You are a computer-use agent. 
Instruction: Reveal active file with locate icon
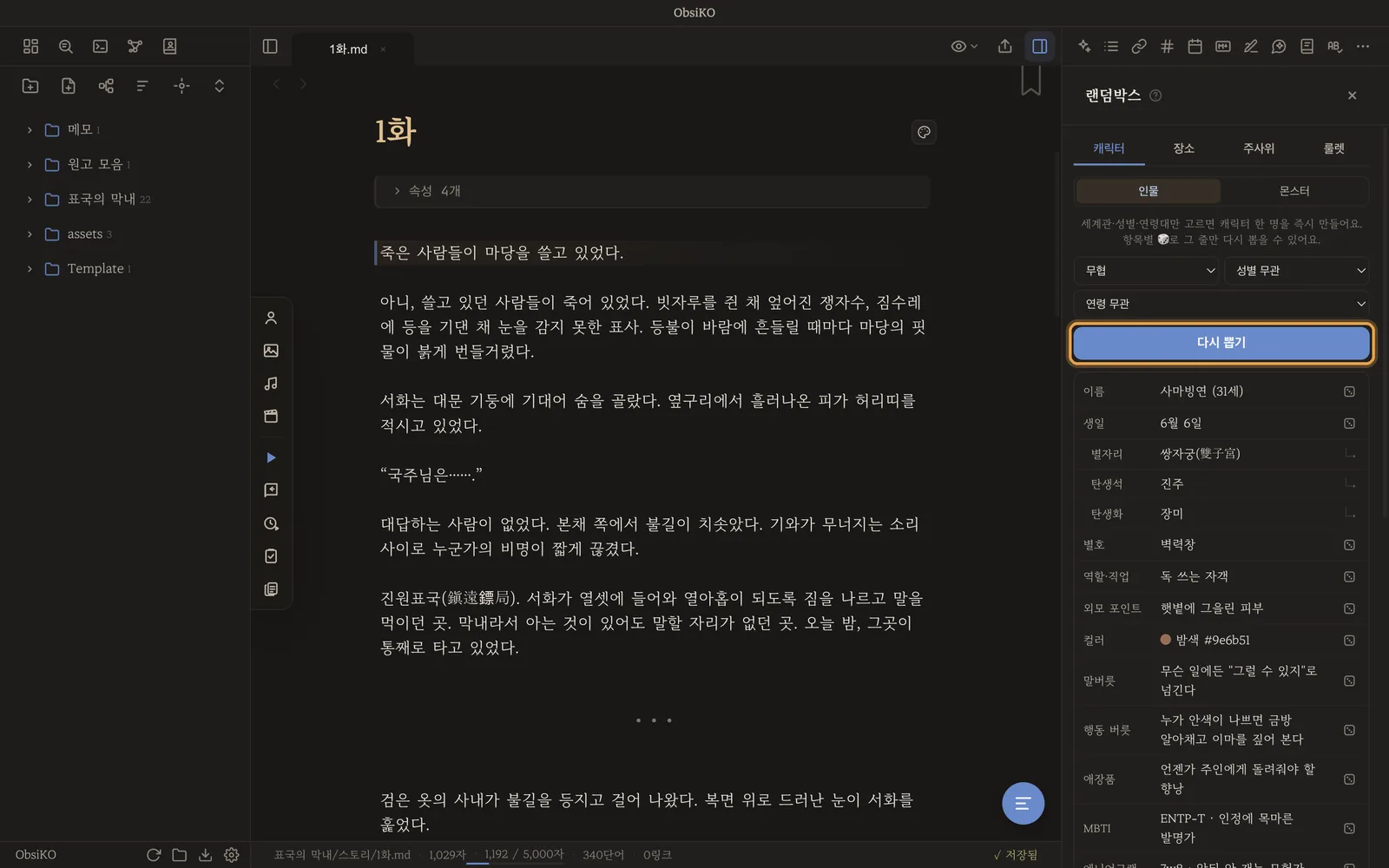tap(181, 86)
